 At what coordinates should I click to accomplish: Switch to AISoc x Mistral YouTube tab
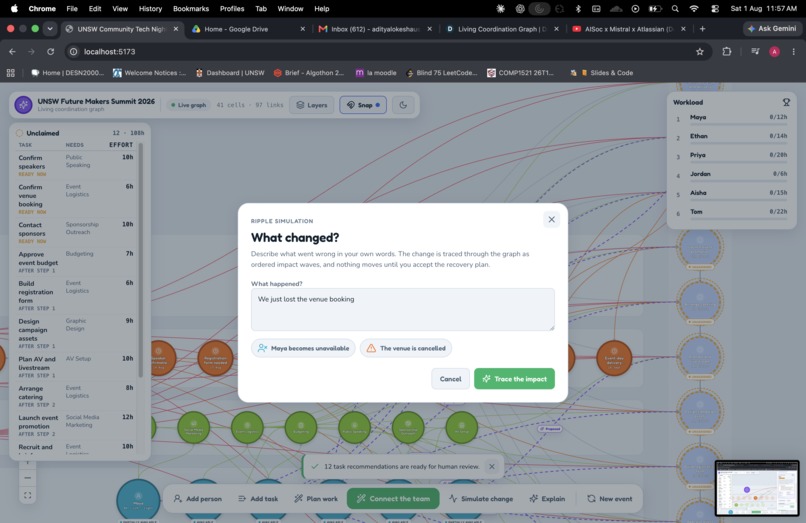629,29
